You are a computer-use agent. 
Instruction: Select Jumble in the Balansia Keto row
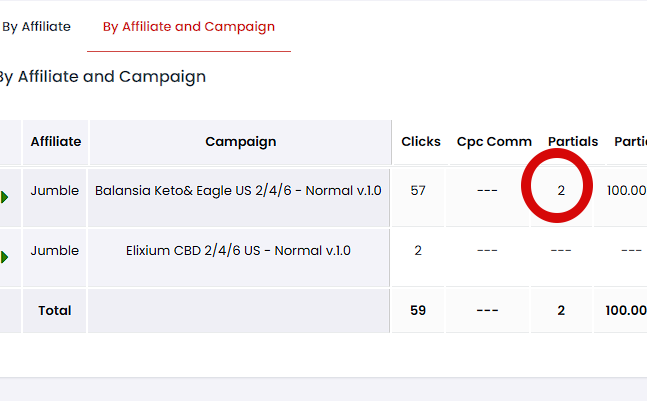(x=55, y=190)
